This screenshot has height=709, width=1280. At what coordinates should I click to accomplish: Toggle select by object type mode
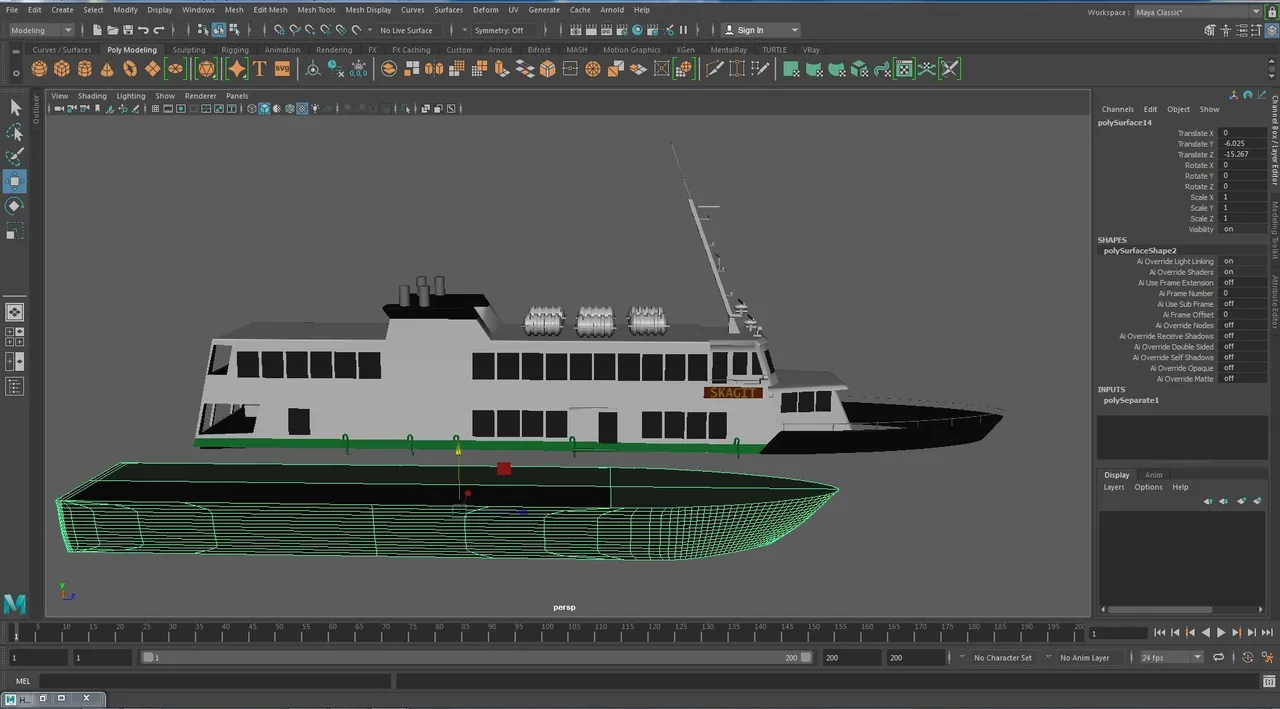[218, 30]
